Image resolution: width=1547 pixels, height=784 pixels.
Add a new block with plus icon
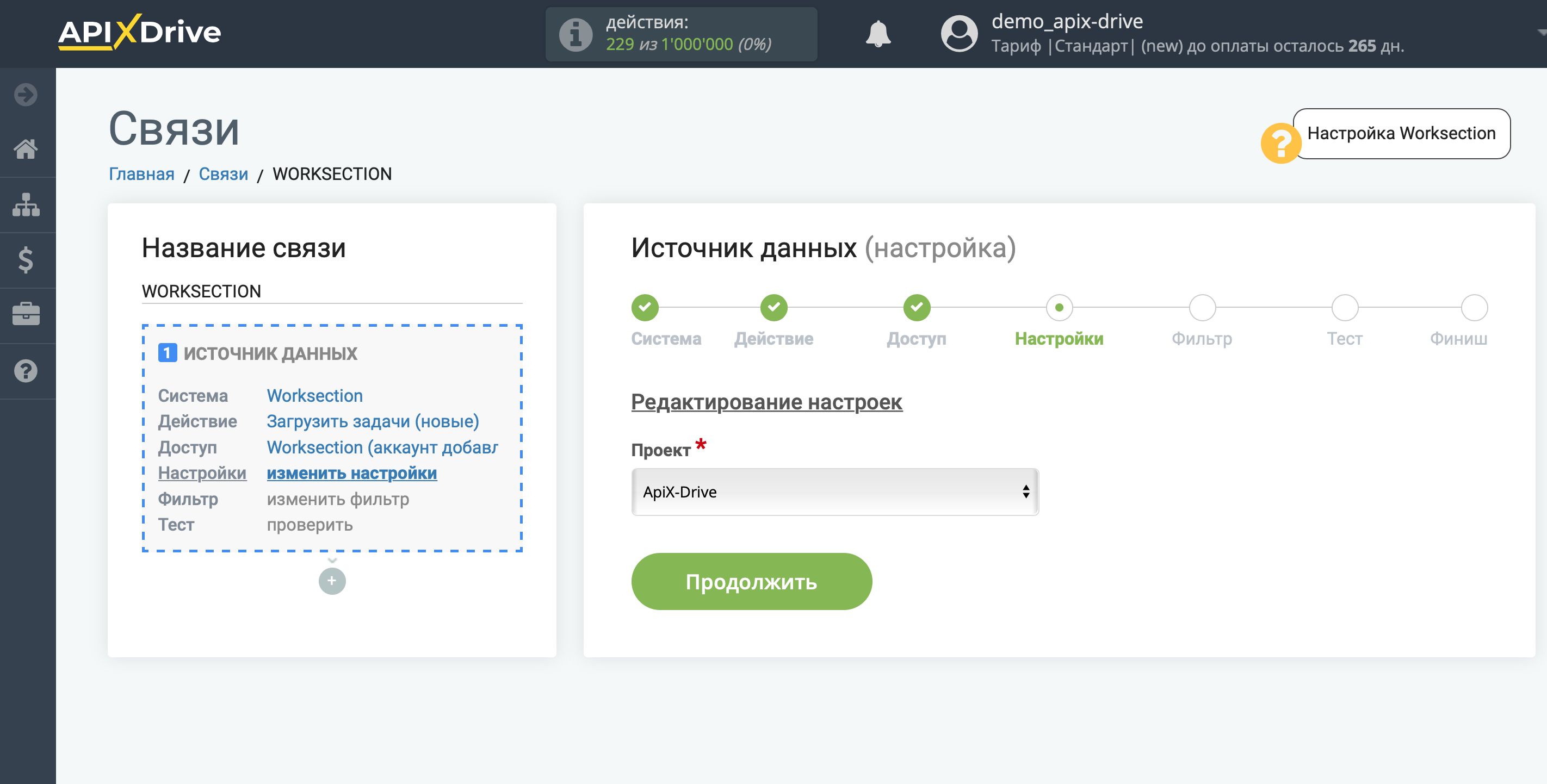point(332,581)
